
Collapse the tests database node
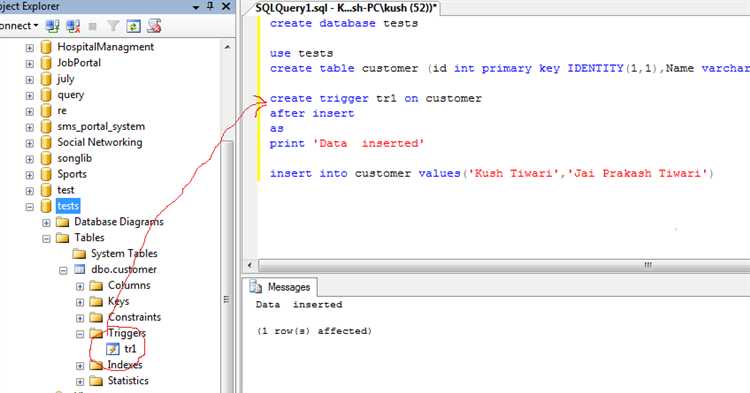30,207
